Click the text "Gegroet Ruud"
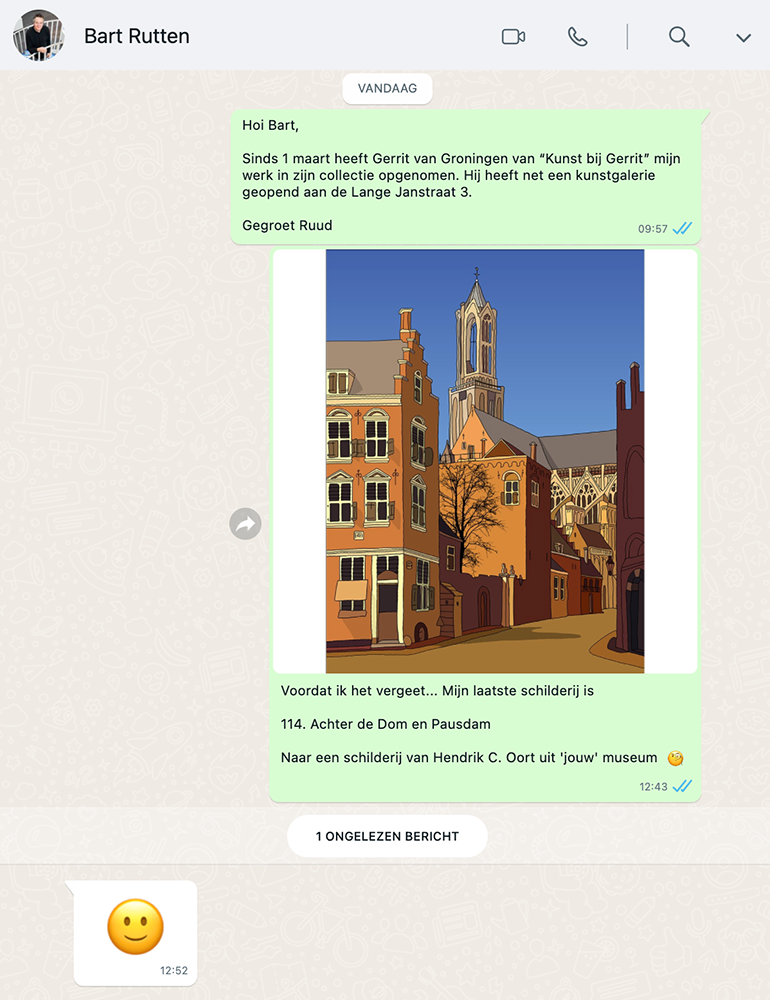Viewport: 770px width, 1000px height. (287, 225)
